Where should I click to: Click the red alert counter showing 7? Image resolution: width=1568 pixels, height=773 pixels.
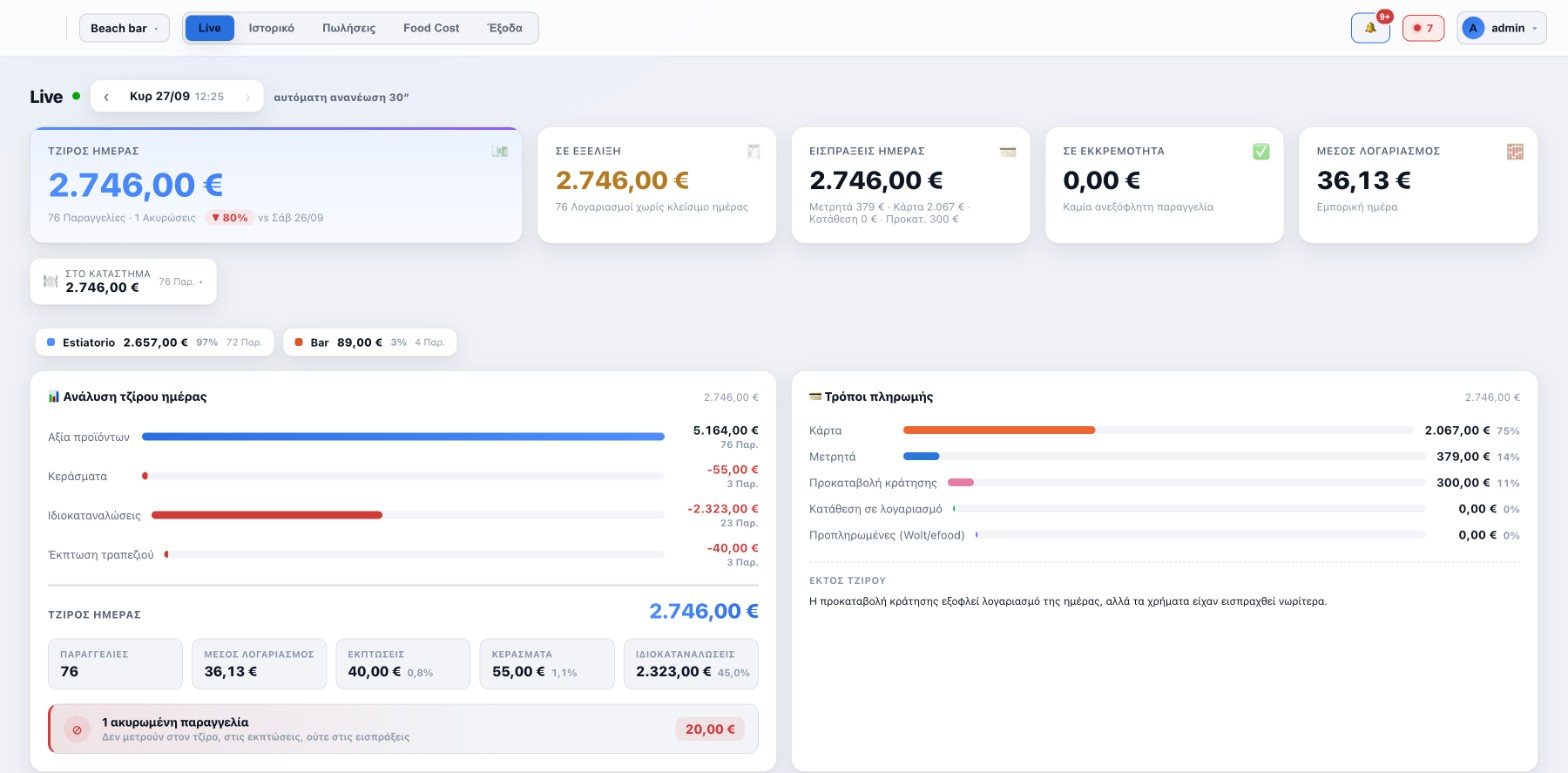1423,28
